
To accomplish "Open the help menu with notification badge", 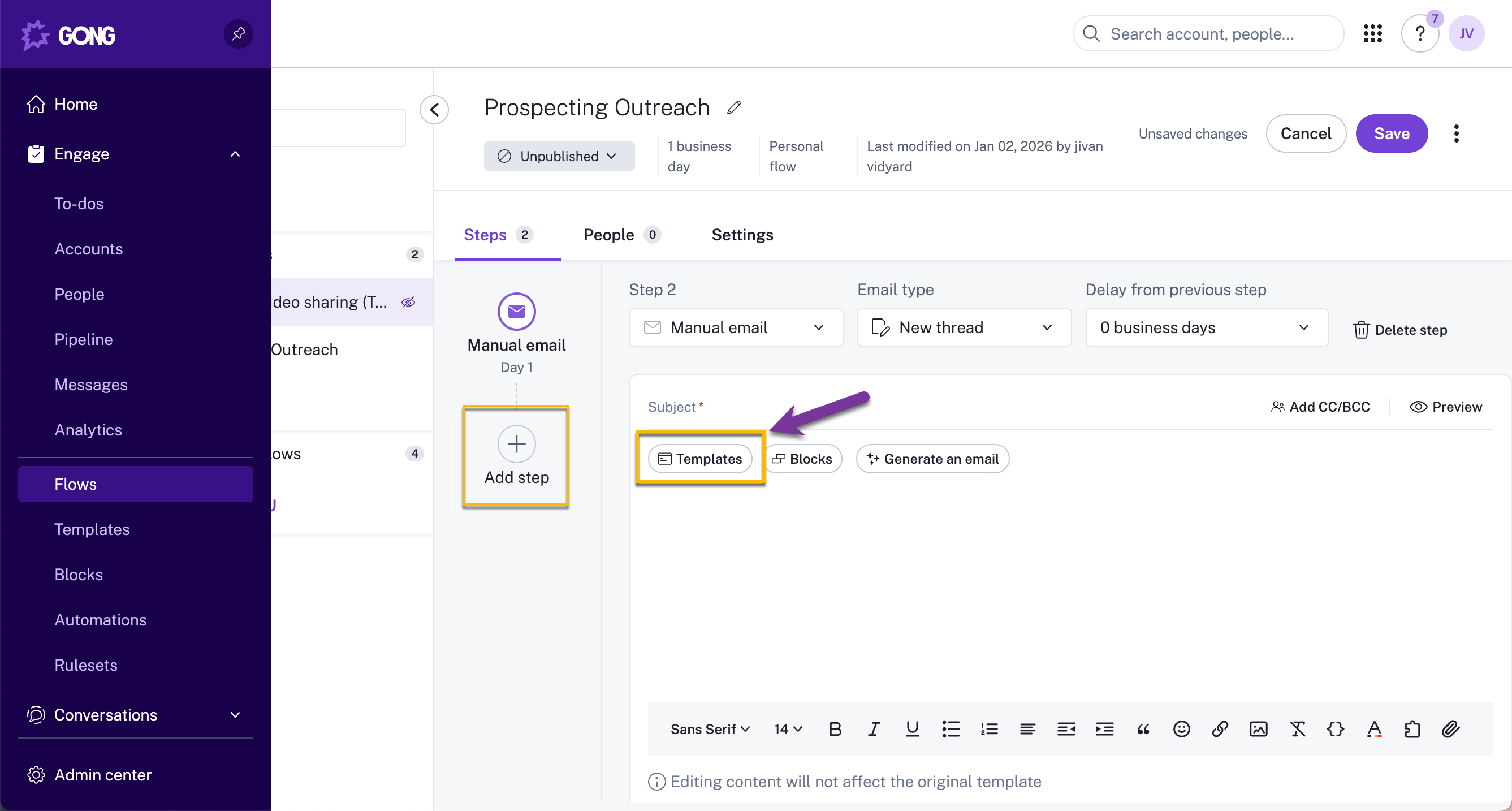I will coord(1420,33).
